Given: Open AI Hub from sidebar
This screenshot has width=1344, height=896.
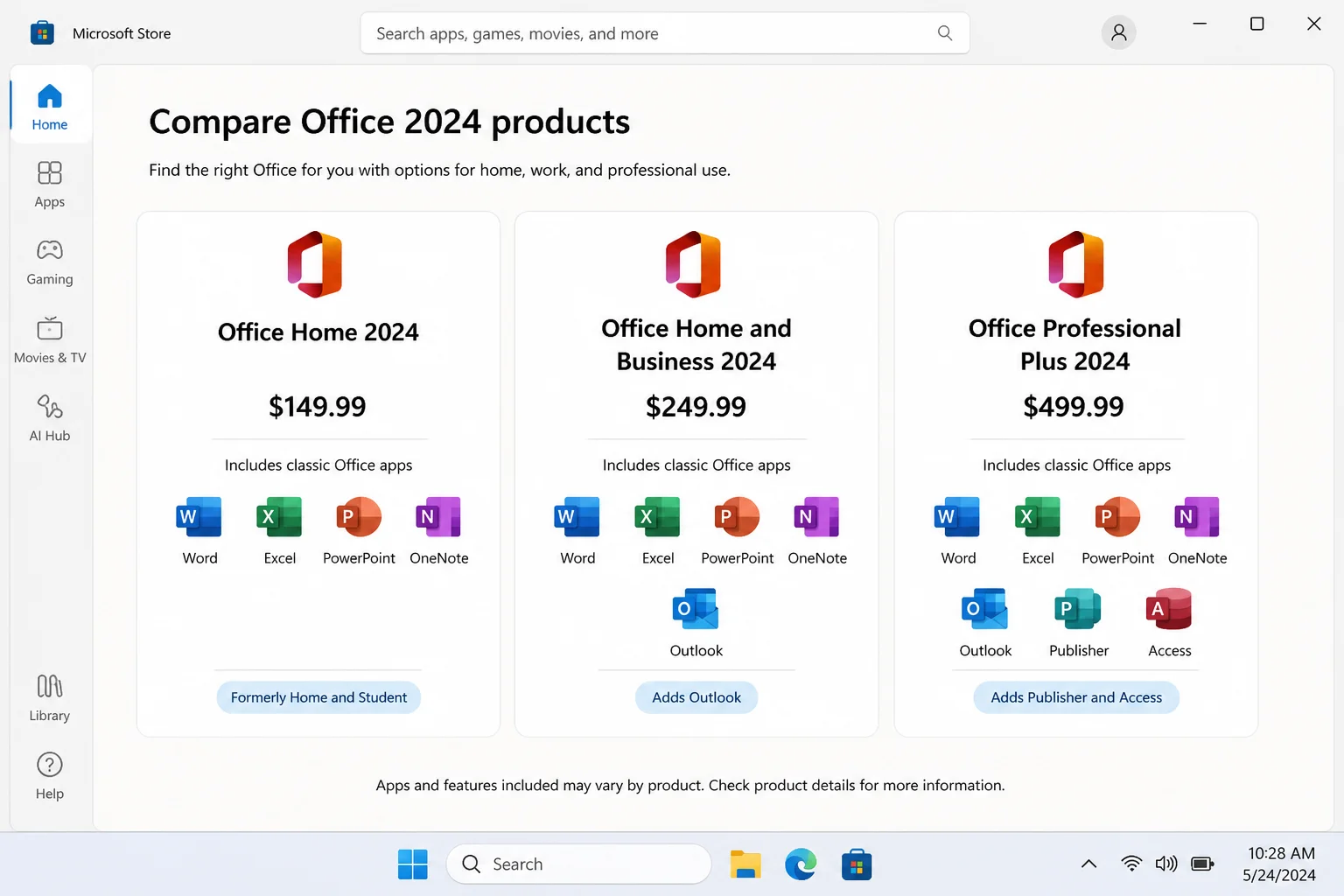Looking at the screenshot, I should point(50,417).
